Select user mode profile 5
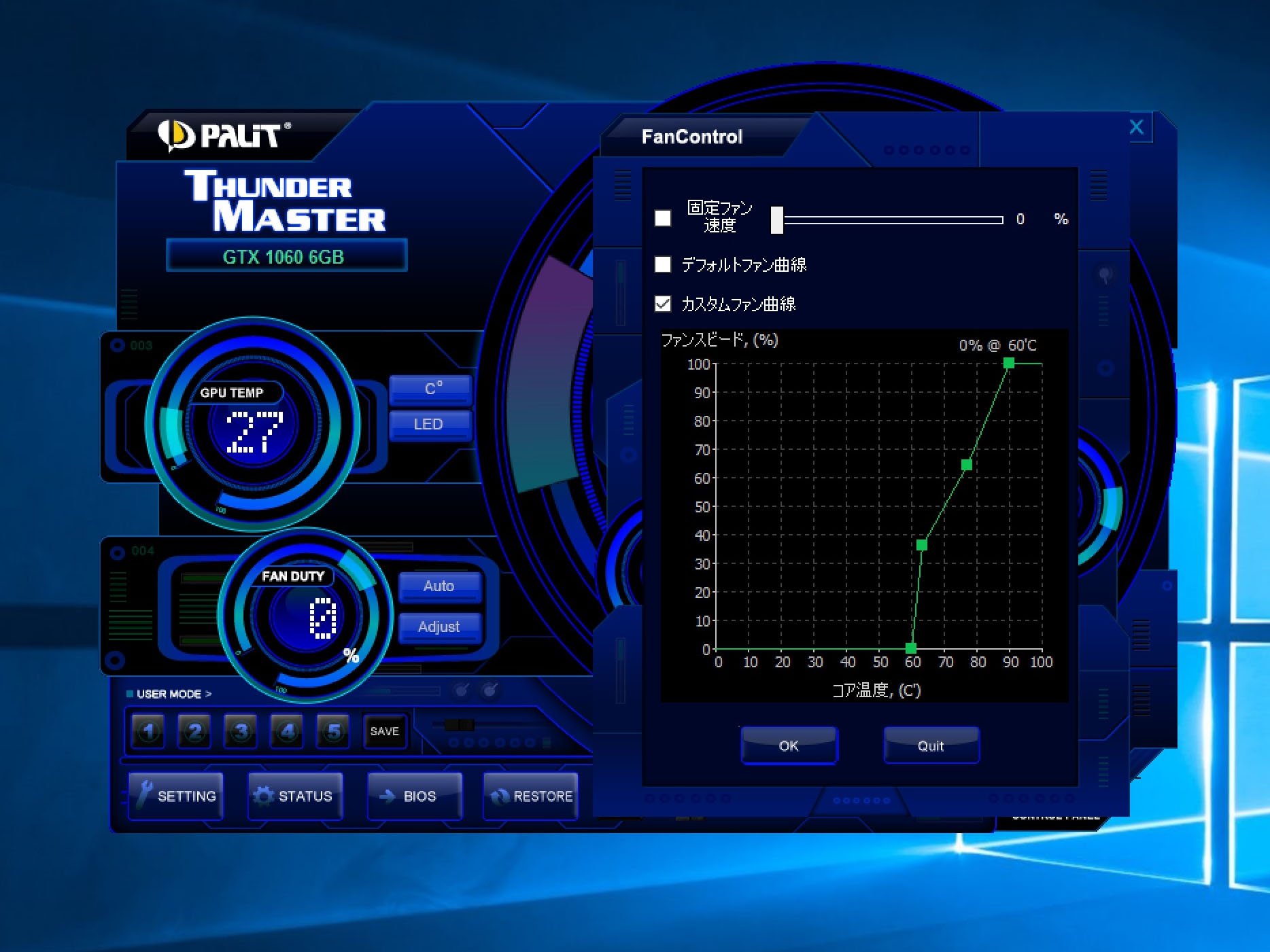The image size is (1270, 952). coord(333,731)
